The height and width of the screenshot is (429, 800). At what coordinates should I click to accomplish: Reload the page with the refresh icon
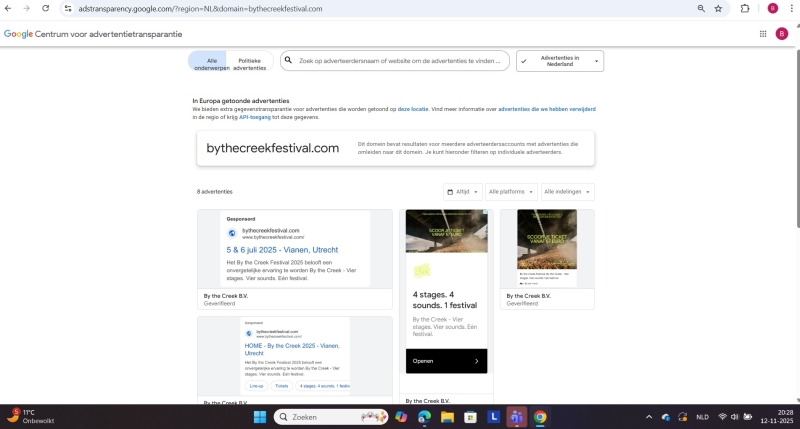(45, 8)
